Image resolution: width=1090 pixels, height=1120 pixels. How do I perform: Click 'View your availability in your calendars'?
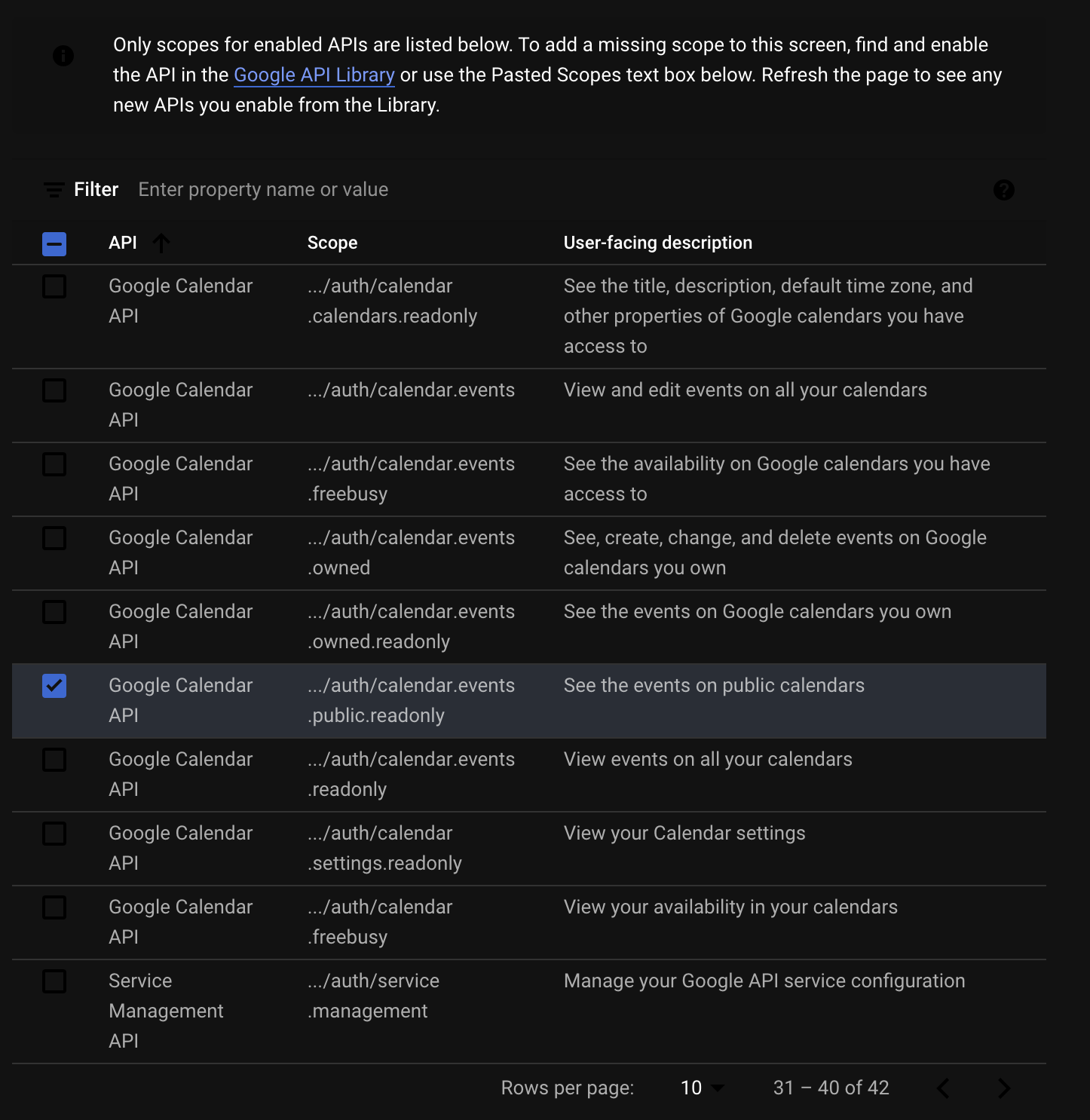pos(730,907)
